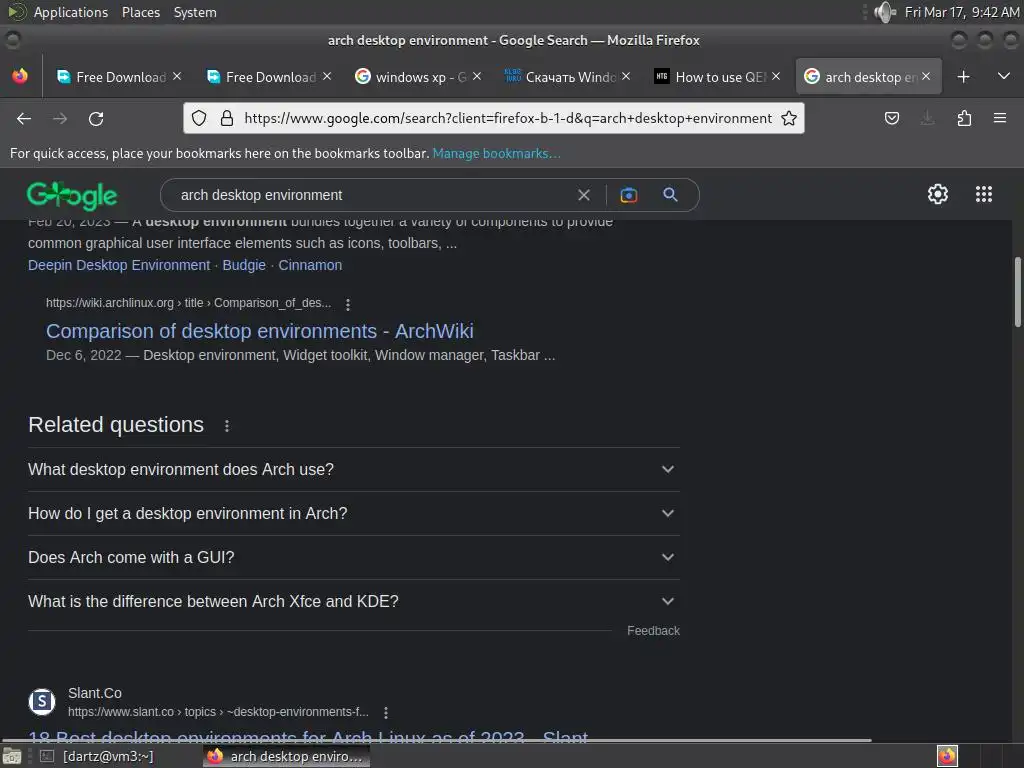Search by image with the camera icon
1024x768 pixels.
pyautogui.click(x=628, y=195)
